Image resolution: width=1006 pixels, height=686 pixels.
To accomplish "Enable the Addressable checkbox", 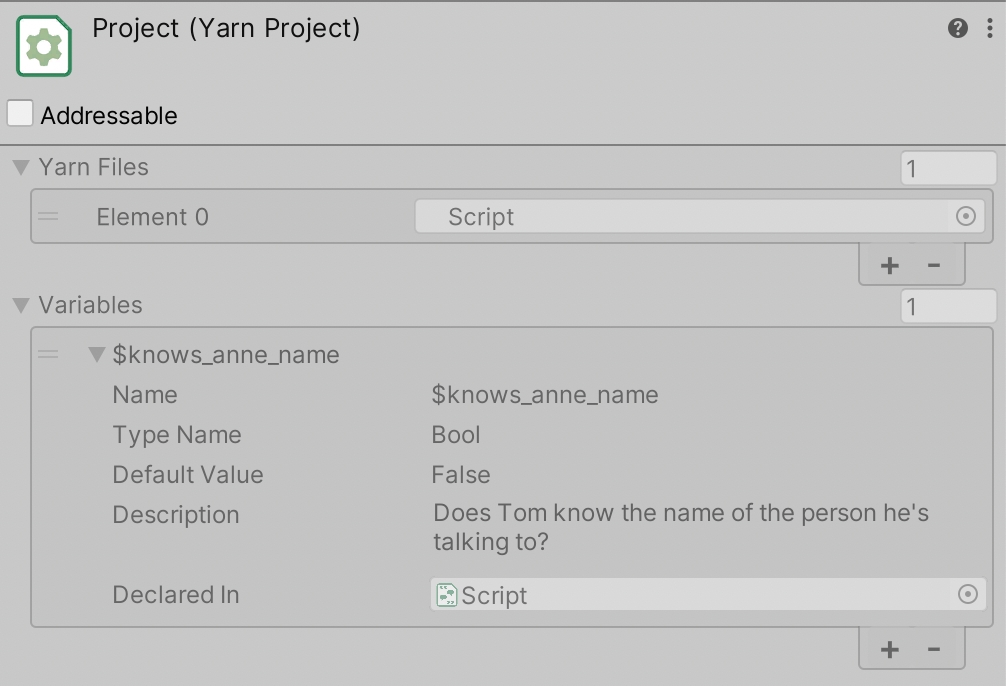I will (20, 114).
